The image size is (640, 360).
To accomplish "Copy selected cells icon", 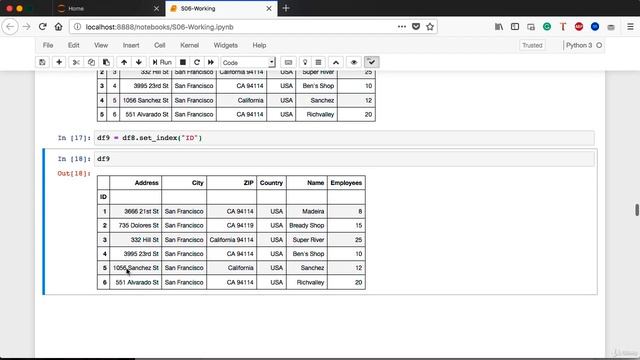I will coord(91,62).
